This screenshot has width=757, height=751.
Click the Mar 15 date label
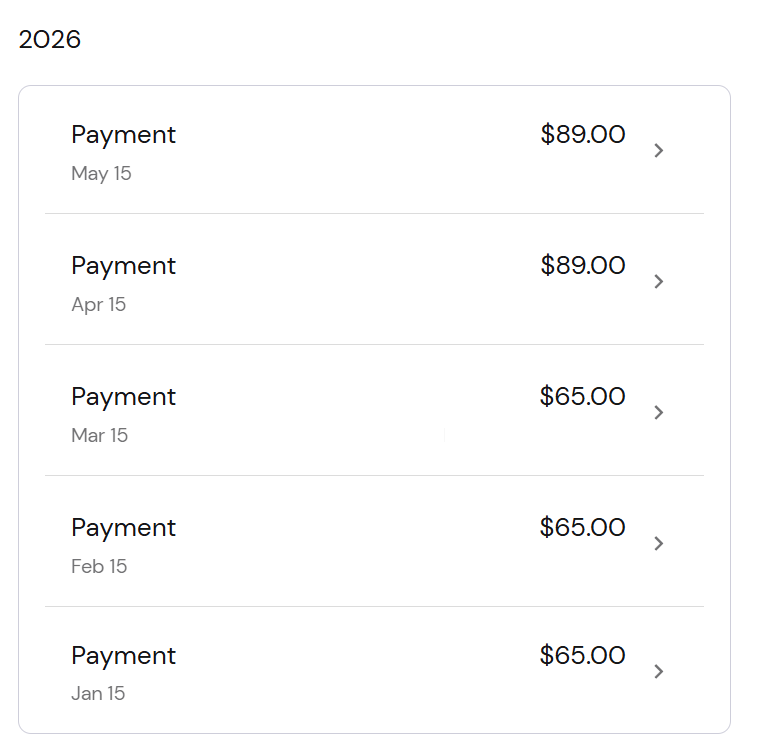pyautogui.click(x=99, y=435)
